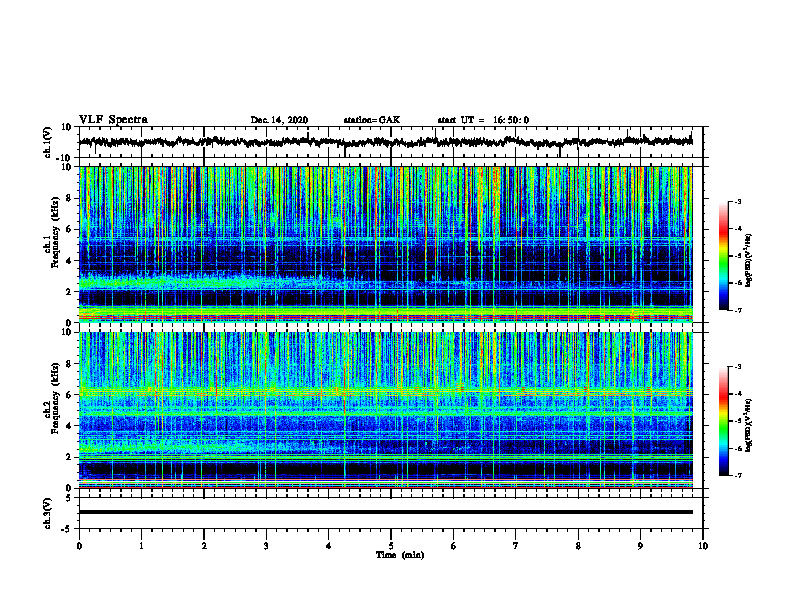Screen dimensions: 792x612
Task: Click the ch.1 spectrogram color scale bar
Action: 724,256
